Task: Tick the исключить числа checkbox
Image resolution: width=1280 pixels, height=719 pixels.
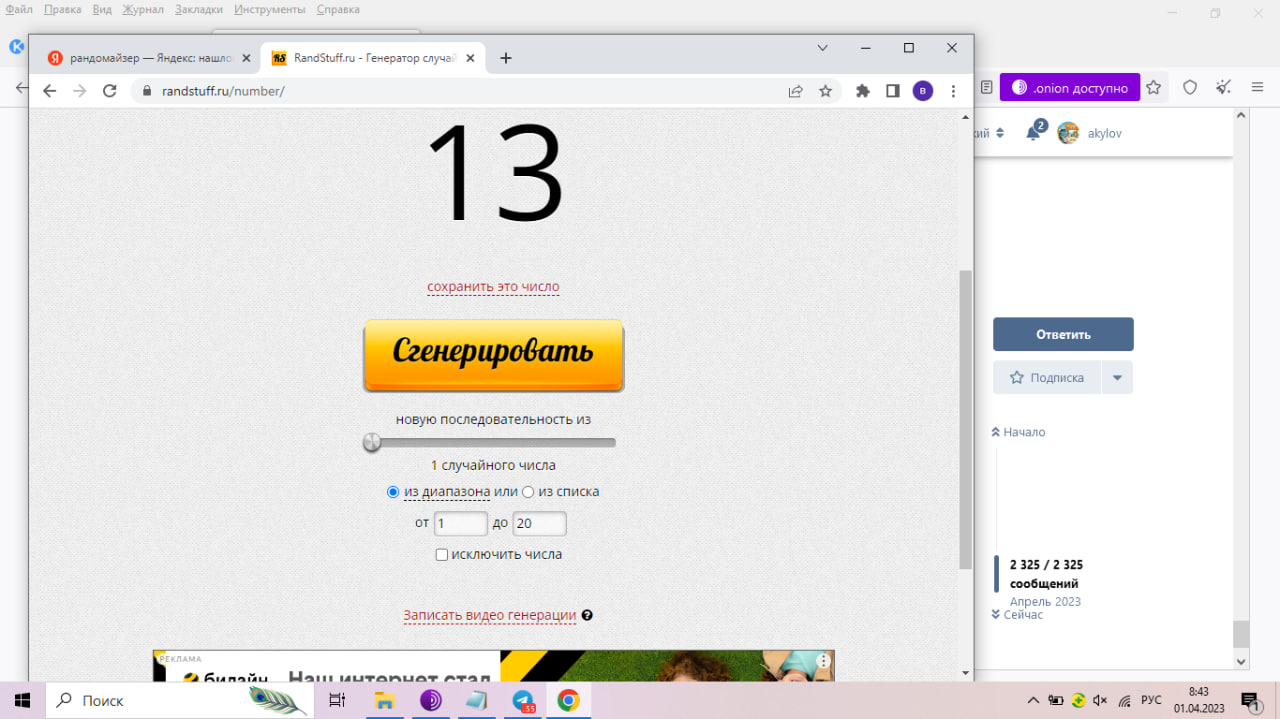Action: click(442, 555)
